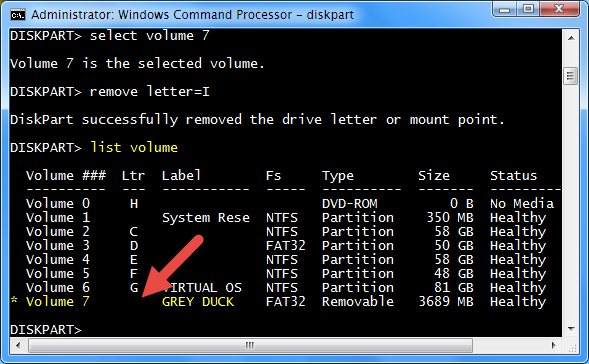Close the diskpart command window
Viewport: 589px width, 364px height.
(x=559, y=9)
